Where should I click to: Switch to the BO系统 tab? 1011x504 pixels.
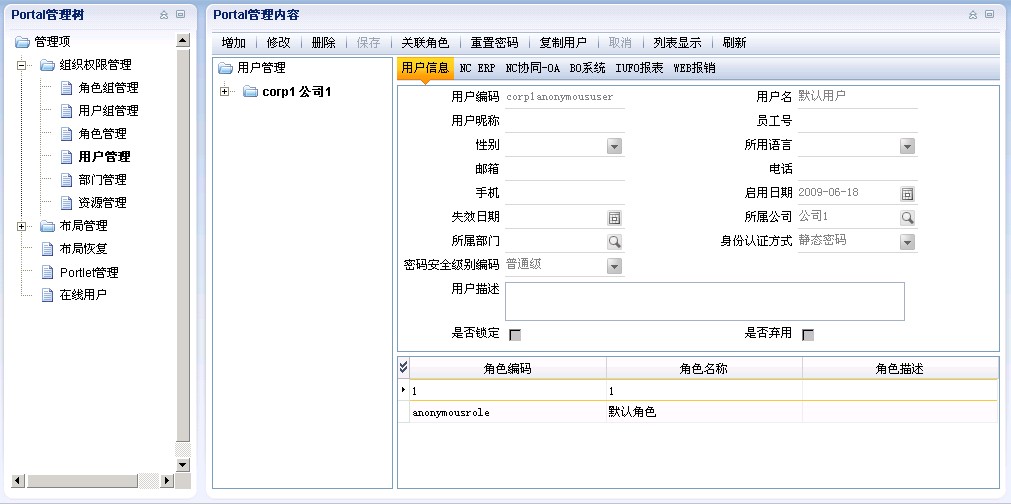(x=587, y=68)
